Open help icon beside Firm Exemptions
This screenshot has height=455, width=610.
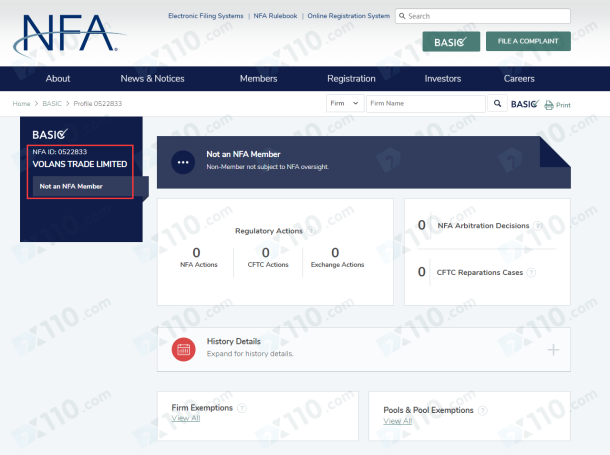242,408
